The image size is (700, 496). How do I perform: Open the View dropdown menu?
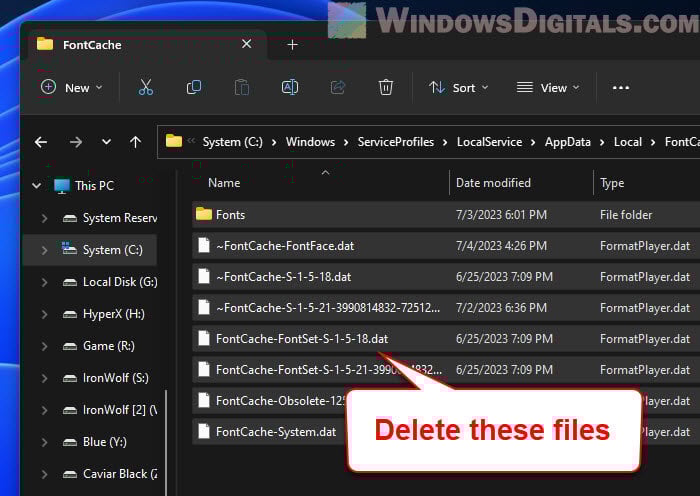point(548,88)
